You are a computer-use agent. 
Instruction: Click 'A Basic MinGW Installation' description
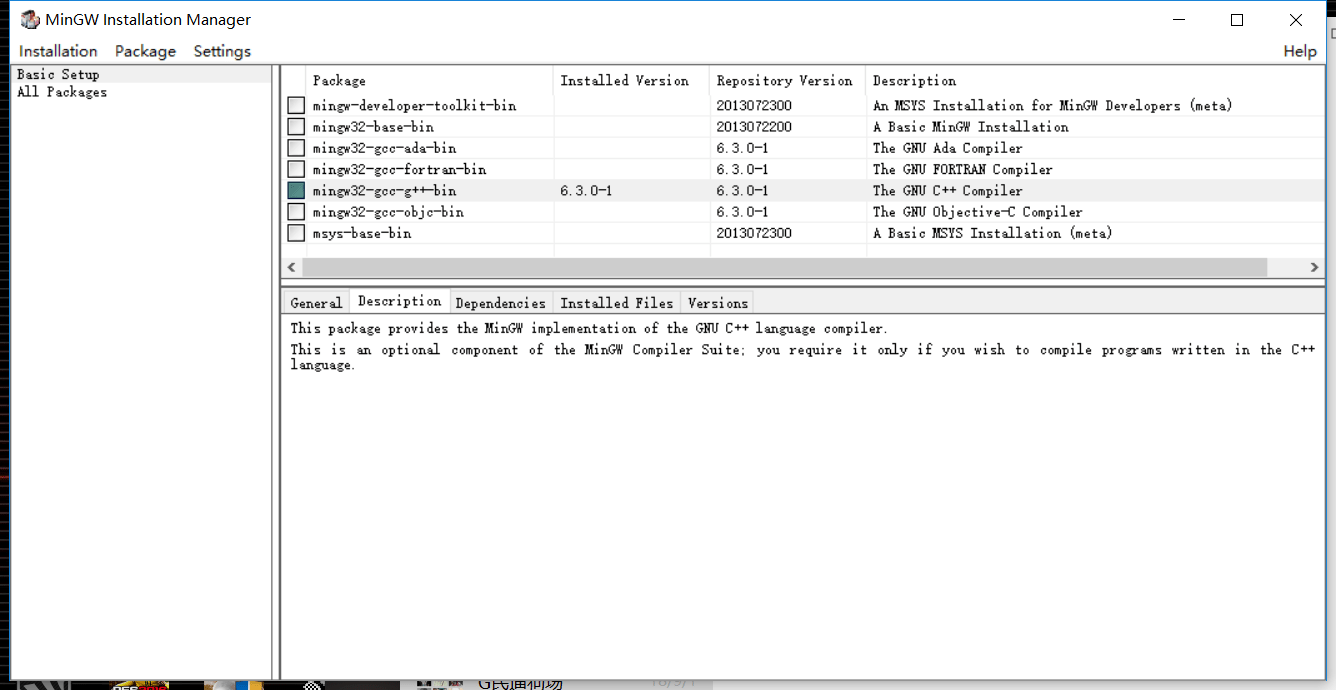(x=970, y=127)
